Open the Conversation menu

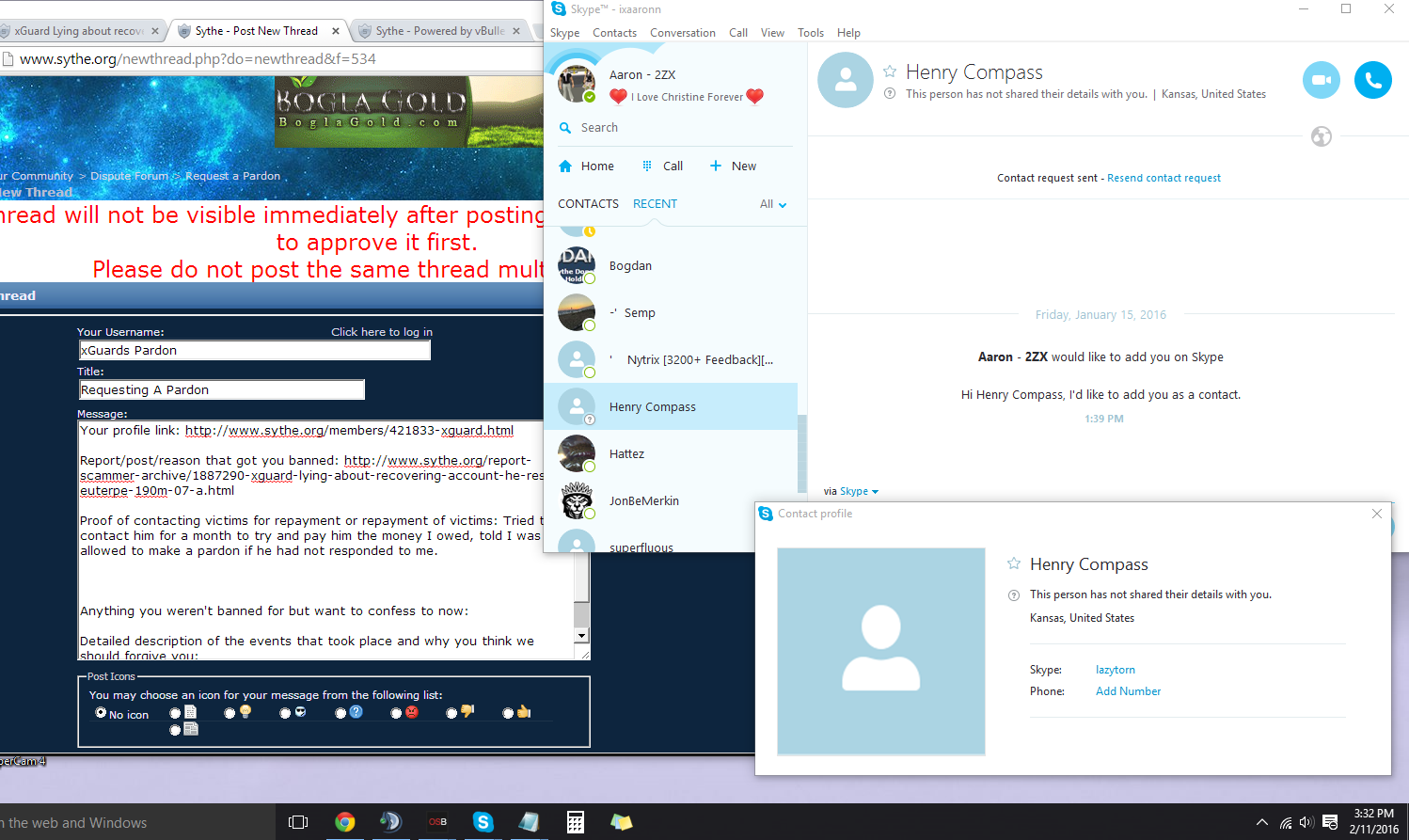pos(683,33)
